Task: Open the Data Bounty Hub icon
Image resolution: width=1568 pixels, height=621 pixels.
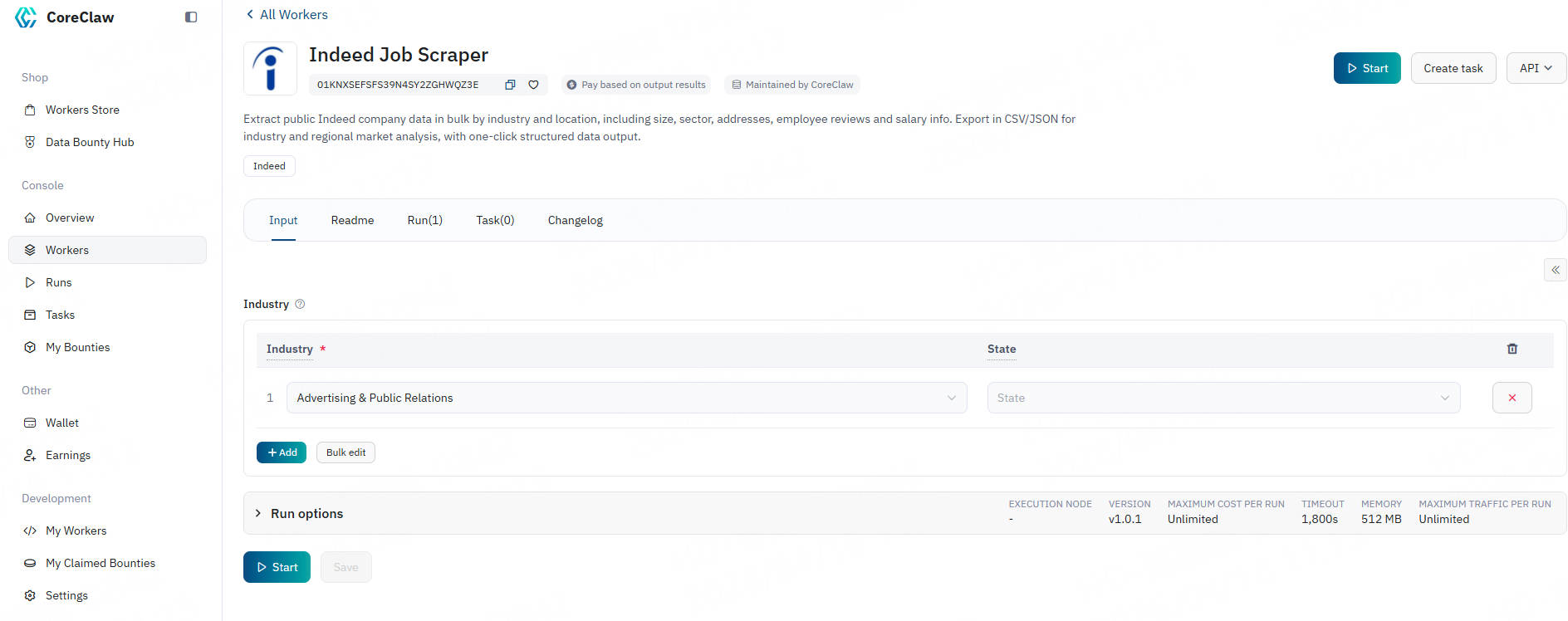Action: point(30,142)
